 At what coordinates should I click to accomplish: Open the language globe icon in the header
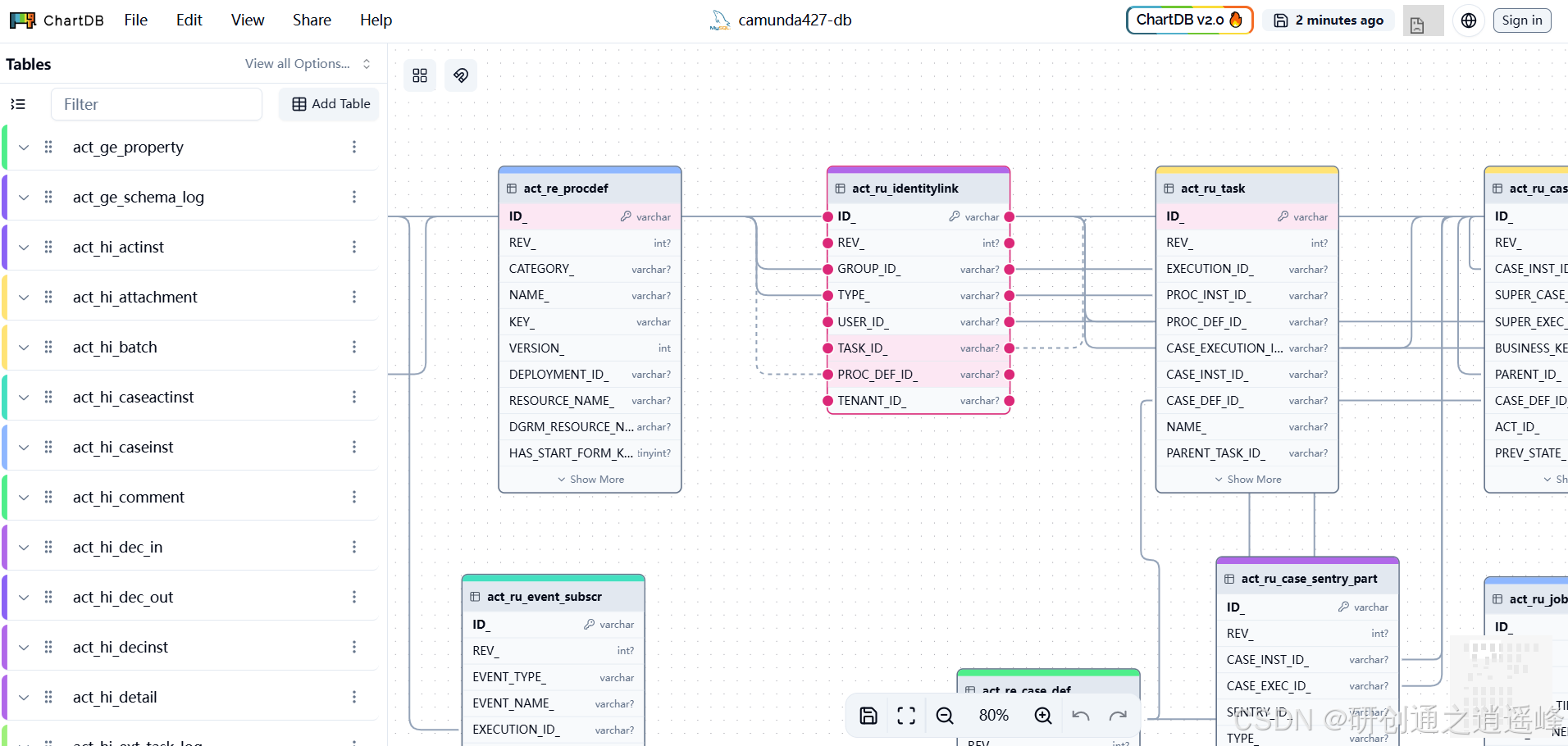(x=1468, y=20)
